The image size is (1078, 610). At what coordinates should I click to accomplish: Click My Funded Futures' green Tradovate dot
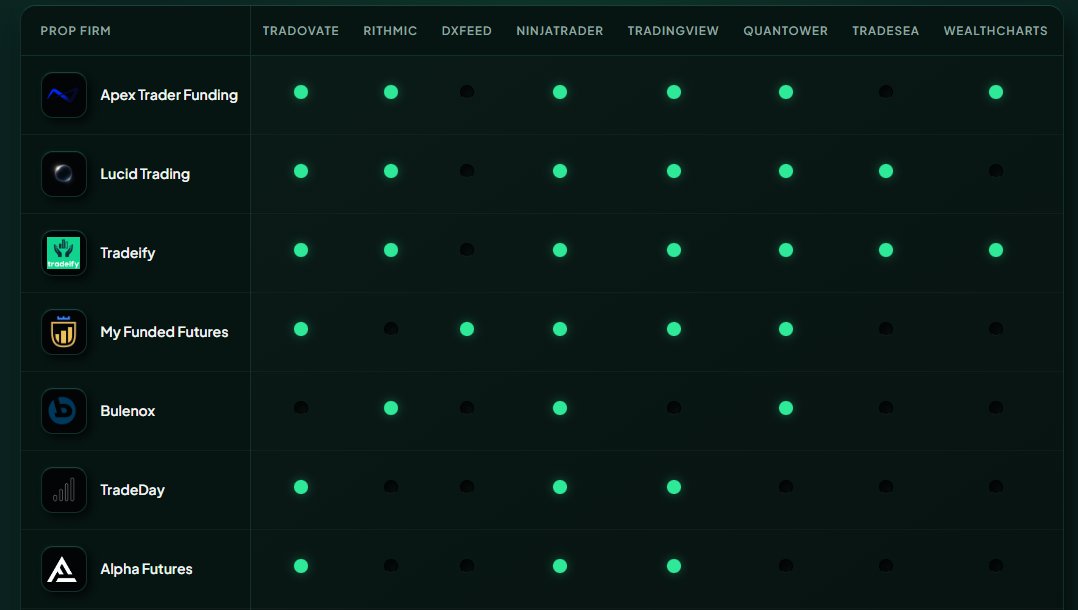click(x=301, y=329)
